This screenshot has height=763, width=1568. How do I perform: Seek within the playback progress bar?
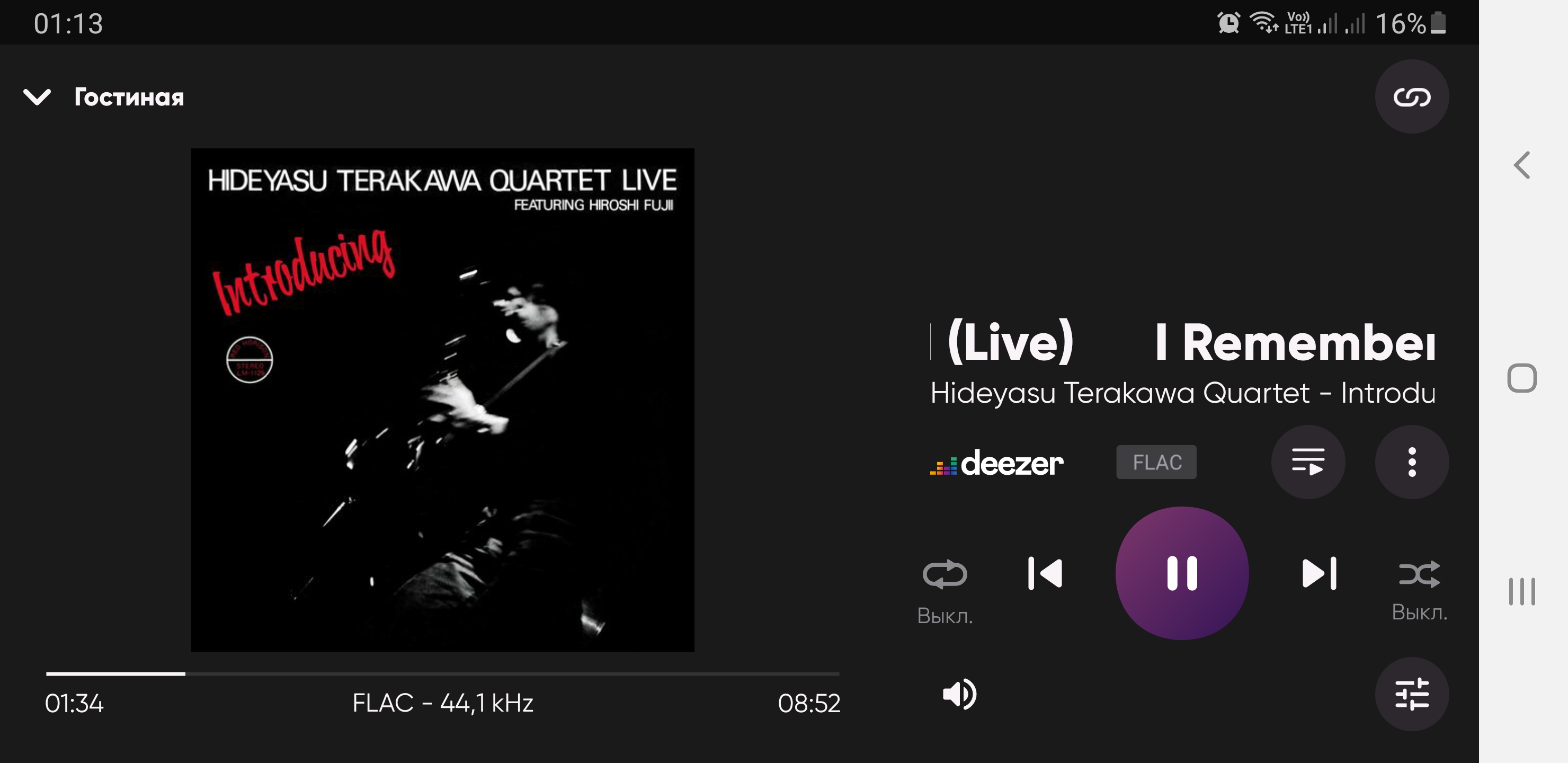click(442, 673)
